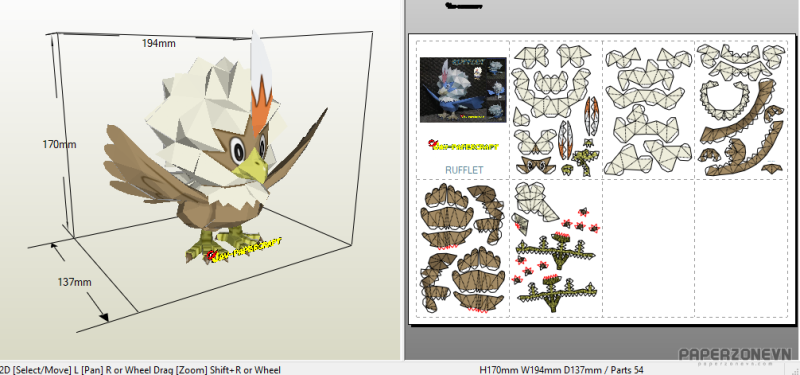The image size is (800, 375).
Task: Click the brown wing parts on the fifth page
Action: pyautogui.click(x=462, y=248)
